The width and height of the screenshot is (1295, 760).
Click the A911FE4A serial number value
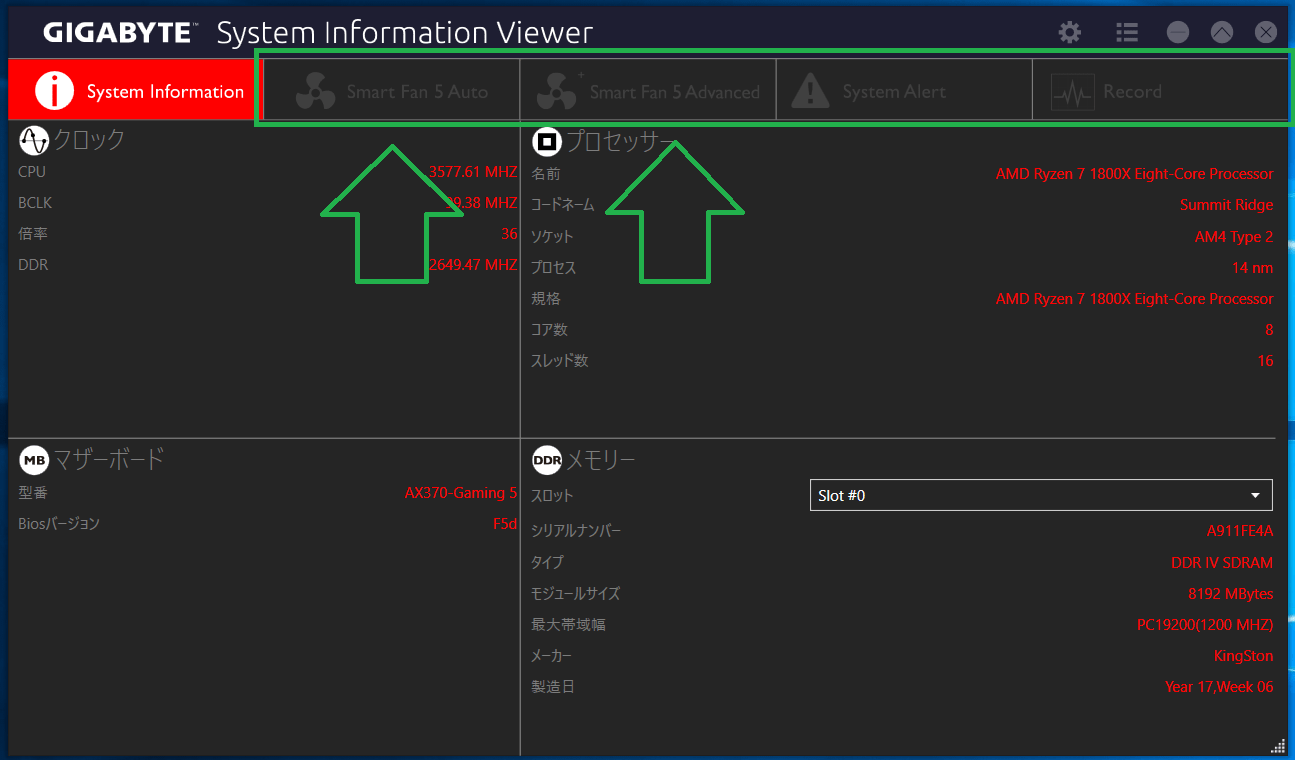[1239, 531]
